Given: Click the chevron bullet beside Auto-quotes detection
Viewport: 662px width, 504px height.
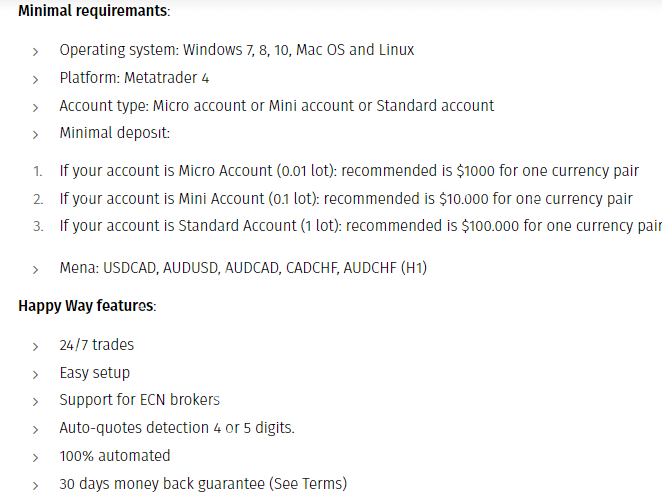Looking at the screenshot, I should pos(36,429).
